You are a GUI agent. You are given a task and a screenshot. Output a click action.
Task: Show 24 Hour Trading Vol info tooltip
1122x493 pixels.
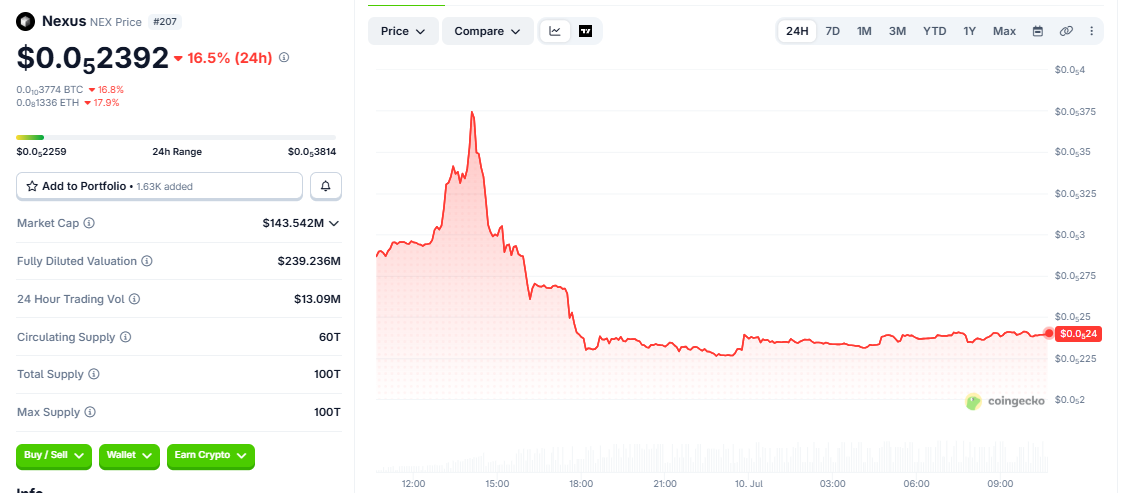coord(134,299)
